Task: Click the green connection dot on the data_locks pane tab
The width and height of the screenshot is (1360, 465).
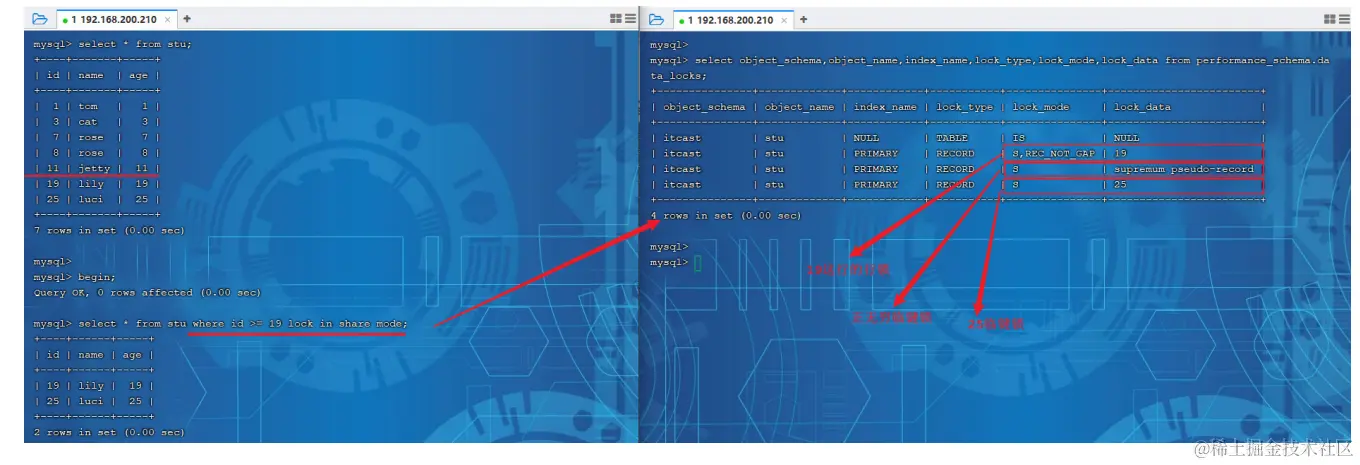Action: click(681, 20)
